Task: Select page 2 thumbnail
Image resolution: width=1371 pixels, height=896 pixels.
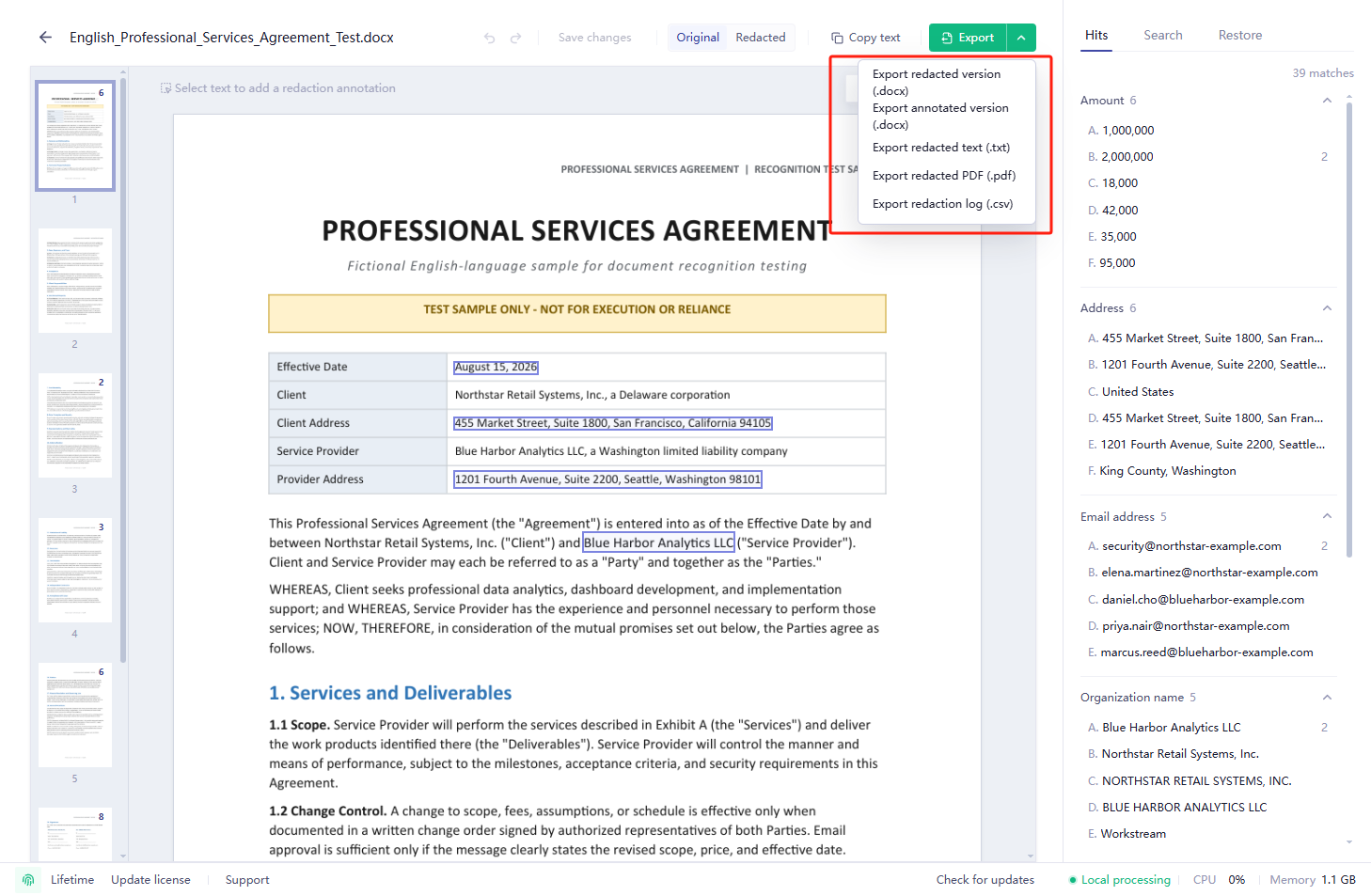Action: click(x=75, y=280)
